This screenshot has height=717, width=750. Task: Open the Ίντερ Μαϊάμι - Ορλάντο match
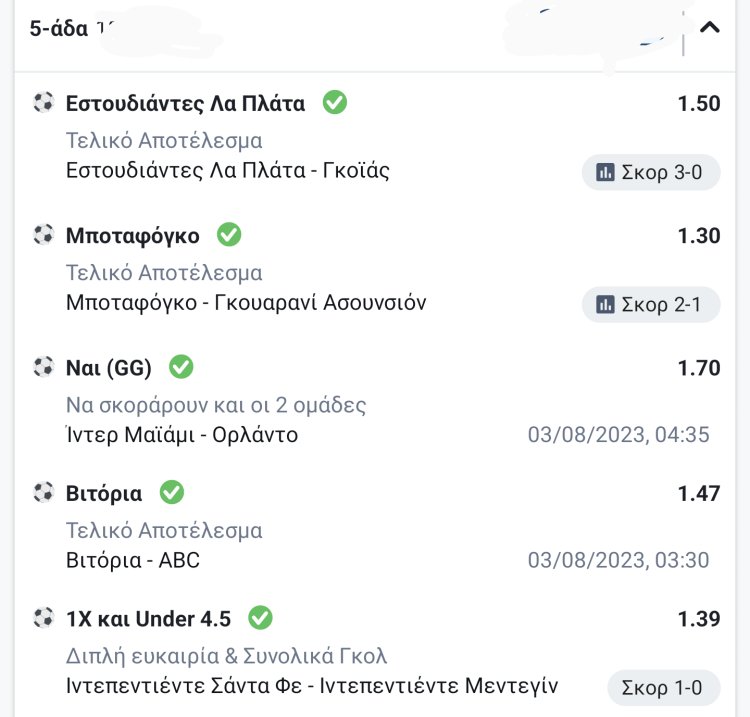tap(182, 435)
